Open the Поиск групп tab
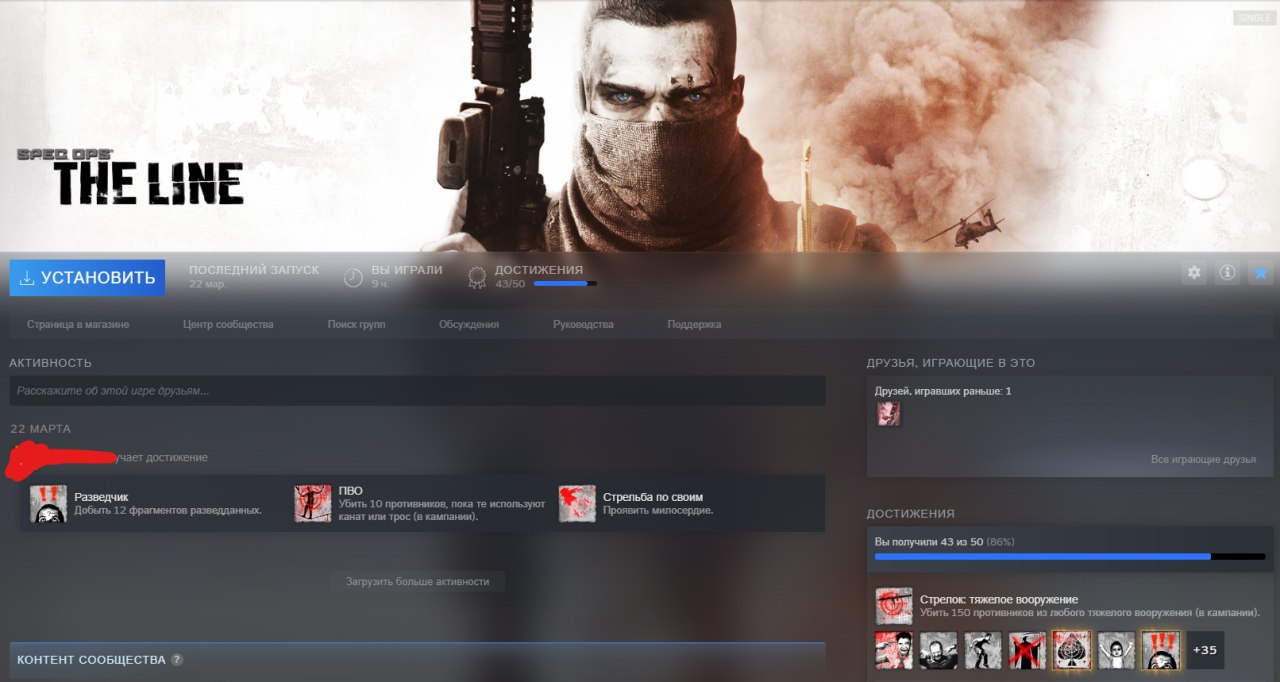The image size is (1280, 682). (x=356, y=324)
